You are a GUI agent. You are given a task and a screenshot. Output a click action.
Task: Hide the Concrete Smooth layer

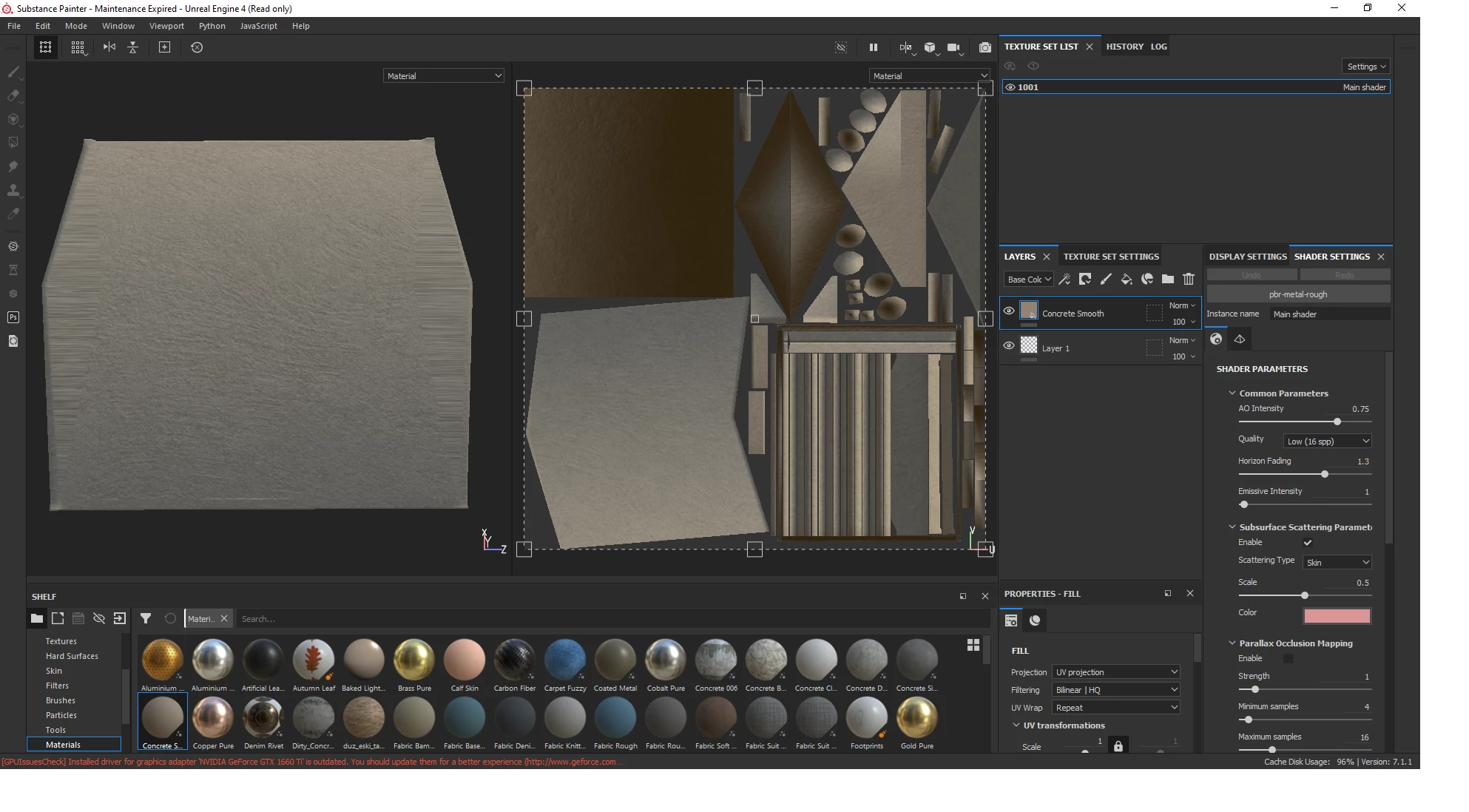click(x=1008, y=311)
